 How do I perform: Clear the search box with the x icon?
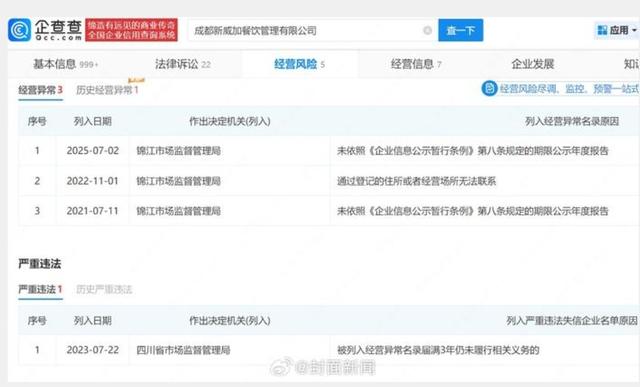tap(427, 30)
